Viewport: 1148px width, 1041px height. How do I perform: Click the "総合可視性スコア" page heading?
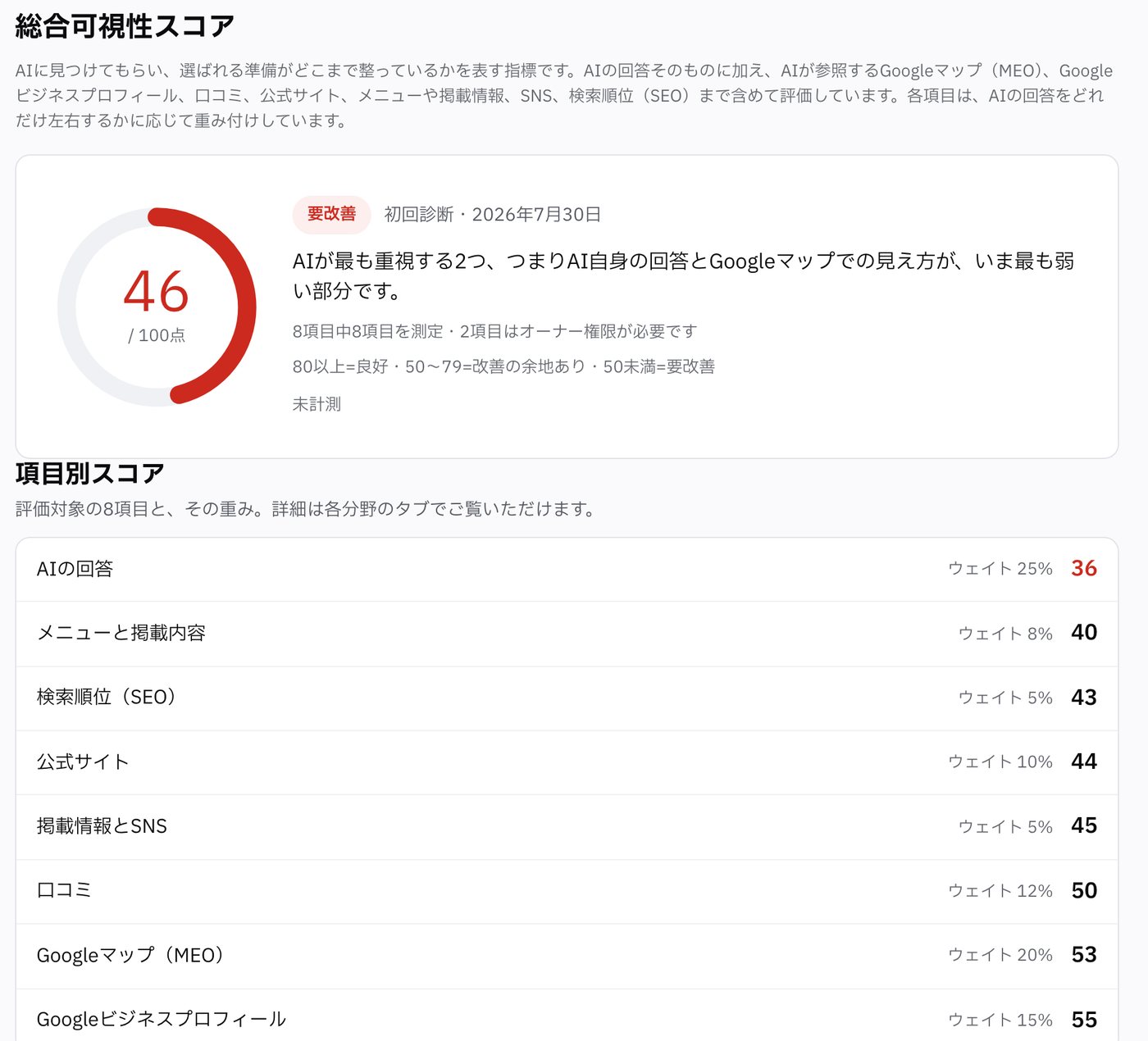[125, 26]
